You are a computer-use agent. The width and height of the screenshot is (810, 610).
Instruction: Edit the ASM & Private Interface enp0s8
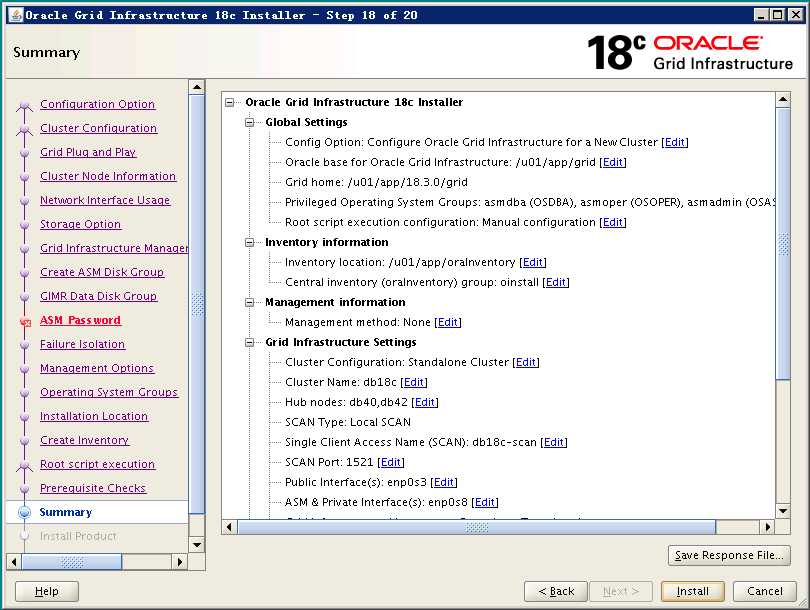[x=485, y=502]
